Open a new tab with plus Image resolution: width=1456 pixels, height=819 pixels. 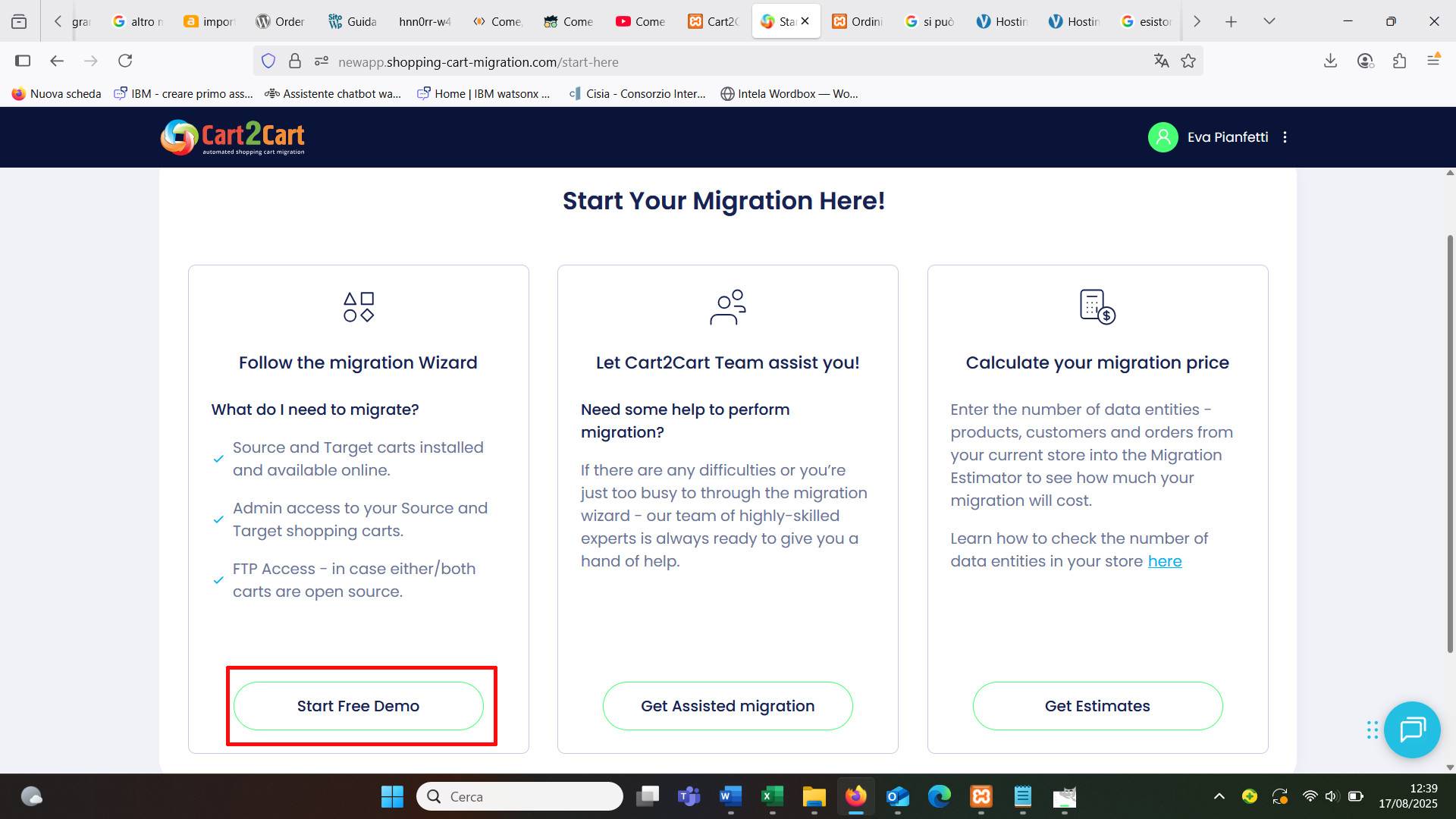tap(1231, 21)
